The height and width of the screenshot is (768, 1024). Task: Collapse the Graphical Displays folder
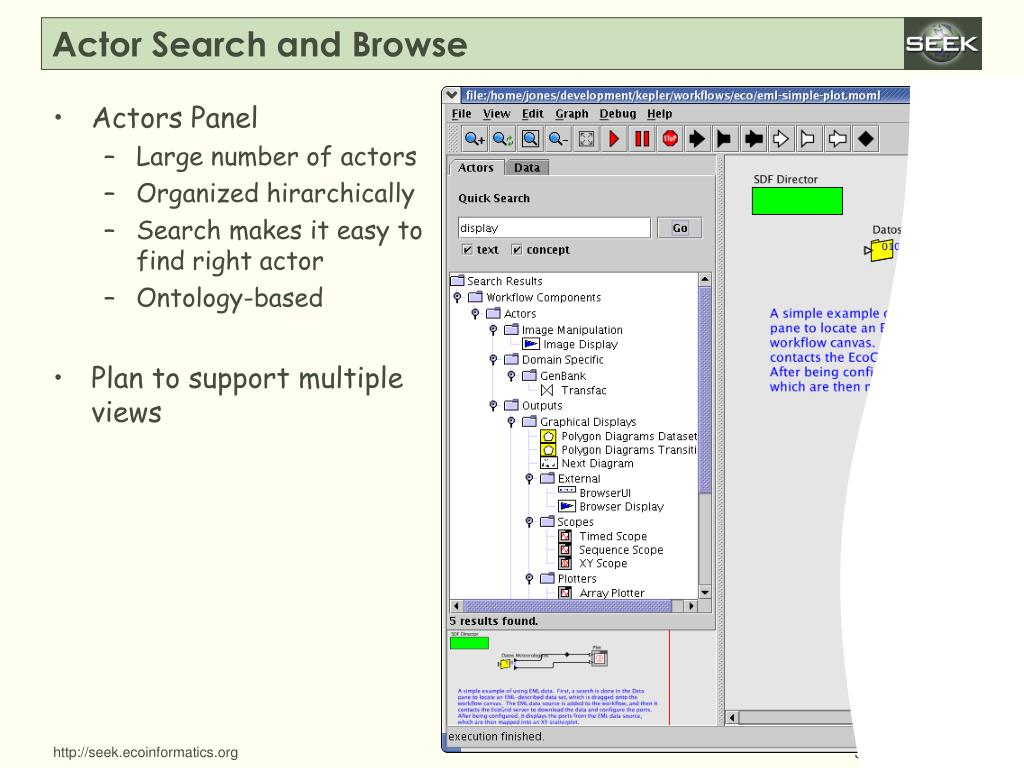[511, 422]
